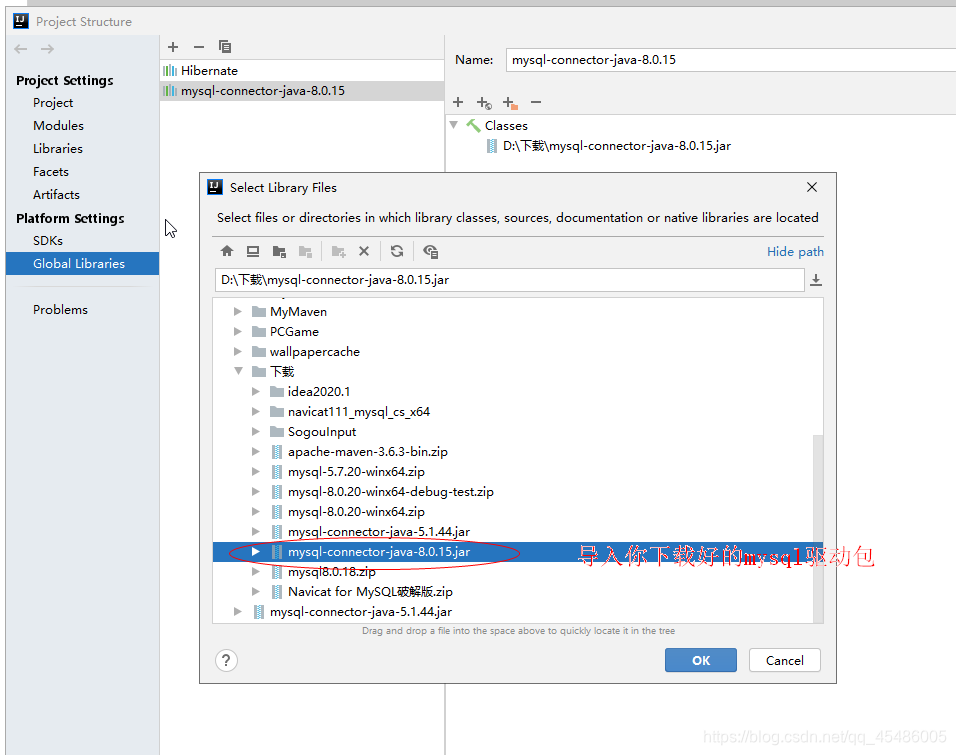Jump to project directory icon in file chooser
The image size is (956, 755).
279,251
